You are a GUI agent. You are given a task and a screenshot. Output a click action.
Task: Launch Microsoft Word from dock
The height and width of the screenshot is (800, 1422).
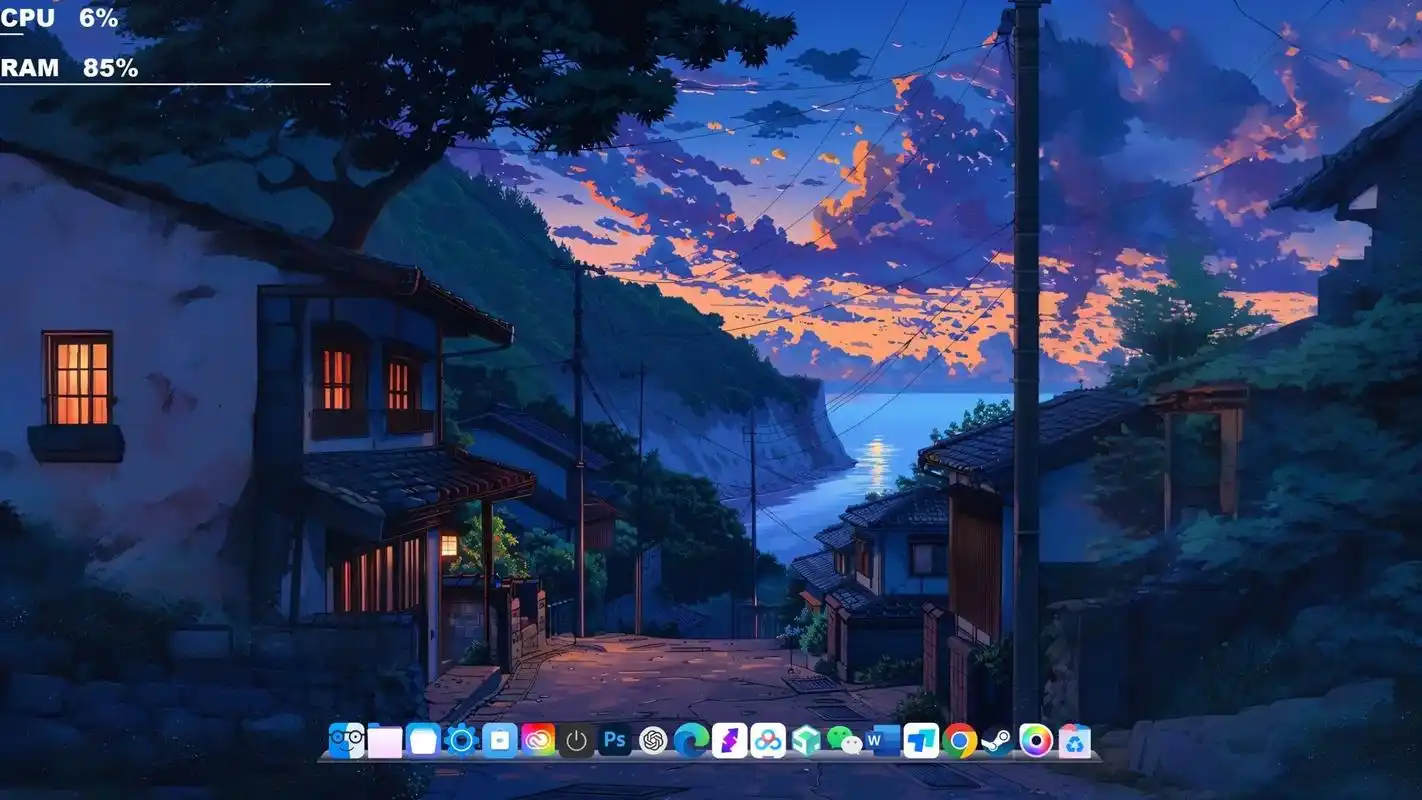click(x=883, y=741)
